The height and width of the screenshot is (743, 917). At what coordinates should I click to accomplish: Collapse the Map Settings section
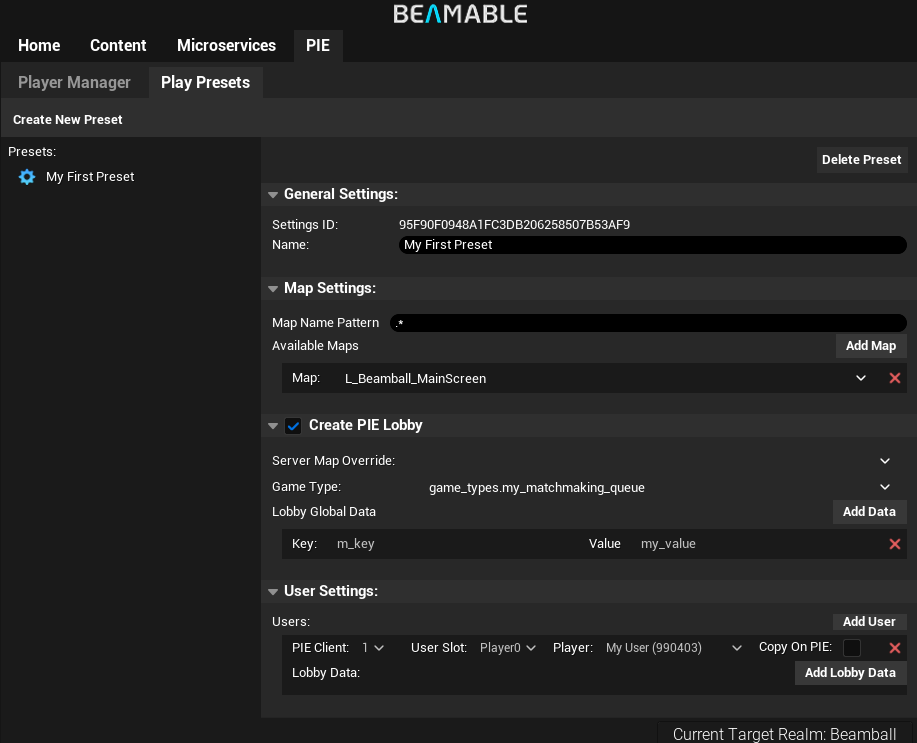(x=273, y=289)
